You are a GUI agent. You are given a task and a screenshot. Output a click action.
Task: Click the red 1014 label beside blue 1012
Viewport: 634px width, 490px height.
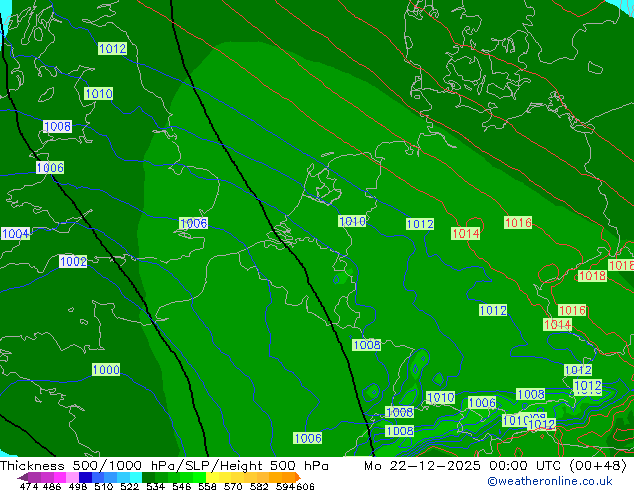coord(465,234)
